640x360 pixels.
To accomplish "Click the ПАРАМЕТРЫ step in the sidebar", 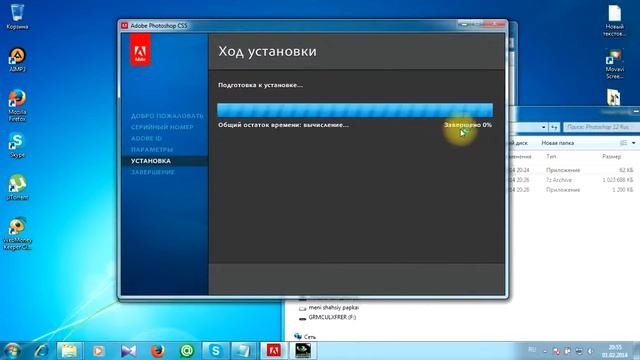I will pyautogui.click(x=152, y=149).
